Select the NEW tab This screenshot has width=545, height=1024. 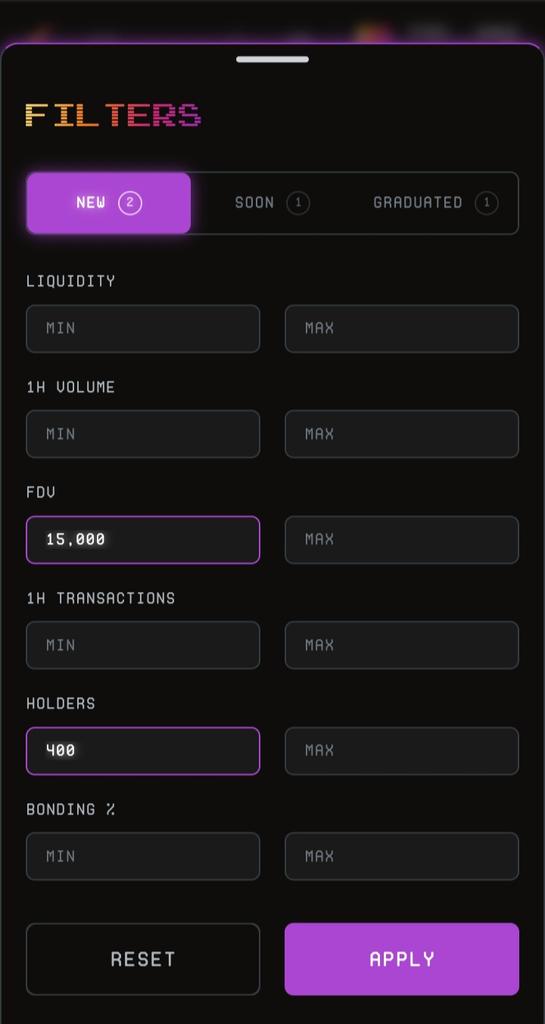109,202
